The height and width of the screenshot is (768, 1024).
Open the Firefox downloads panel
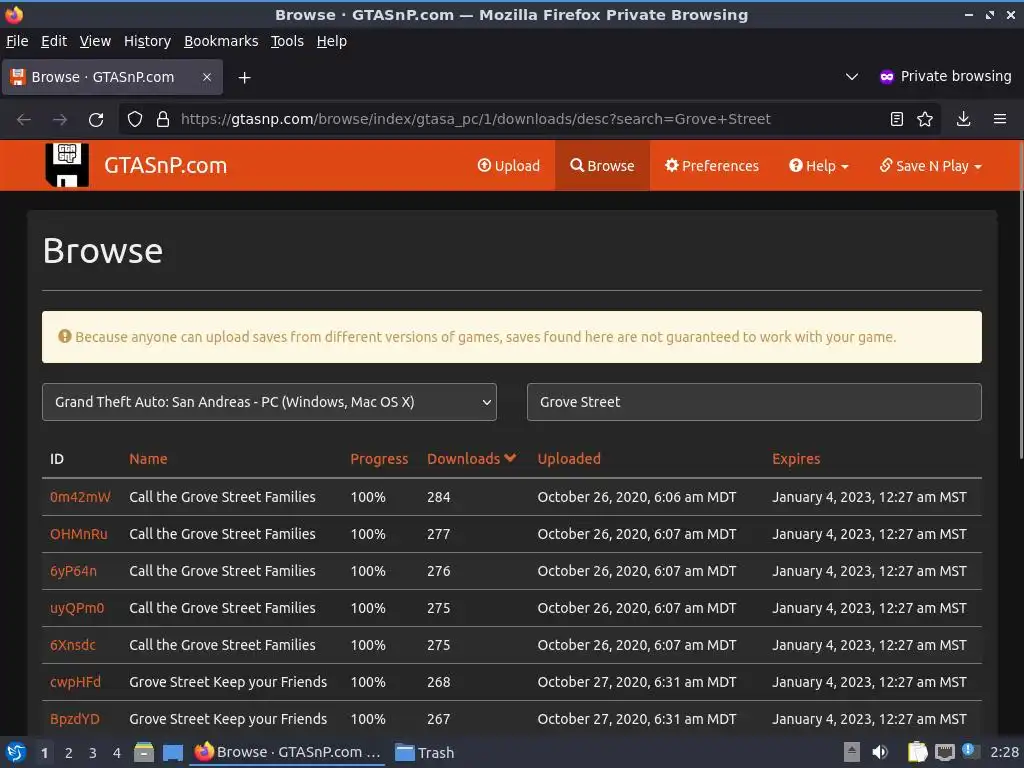tap(963, 119)
